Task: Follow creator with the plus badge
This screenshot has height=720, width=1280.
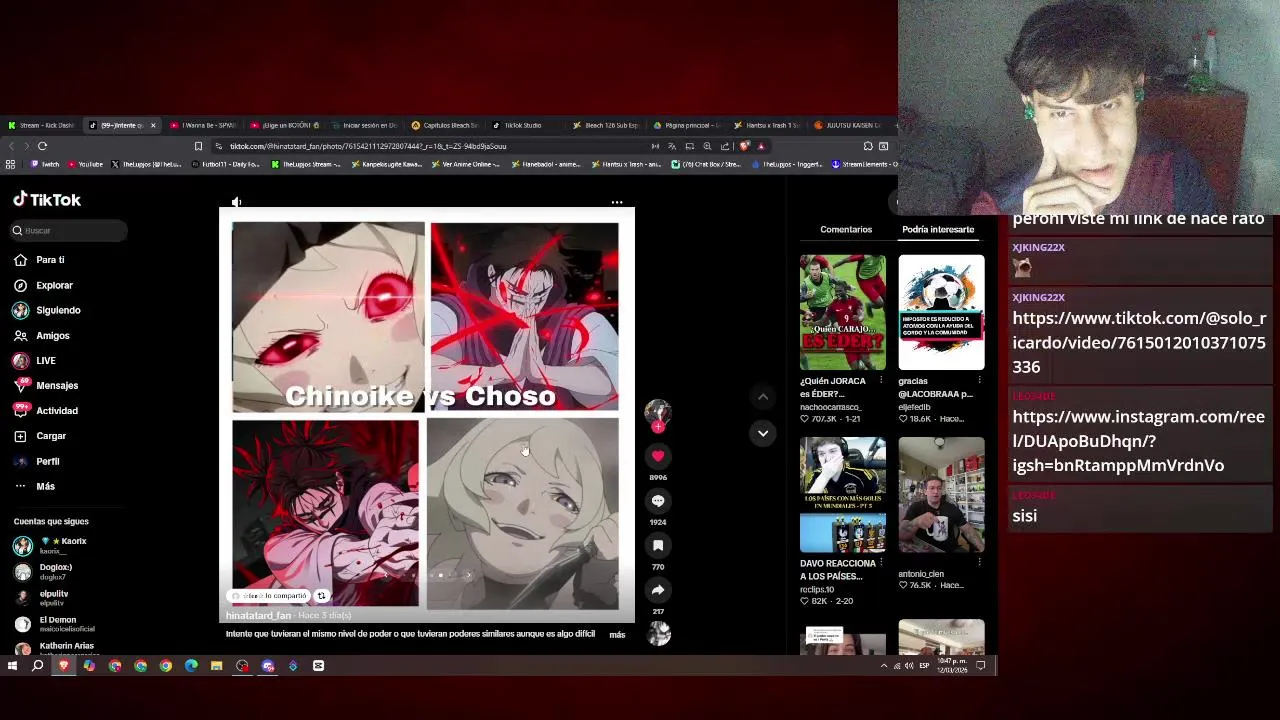Action: click(x=658, y=427)
